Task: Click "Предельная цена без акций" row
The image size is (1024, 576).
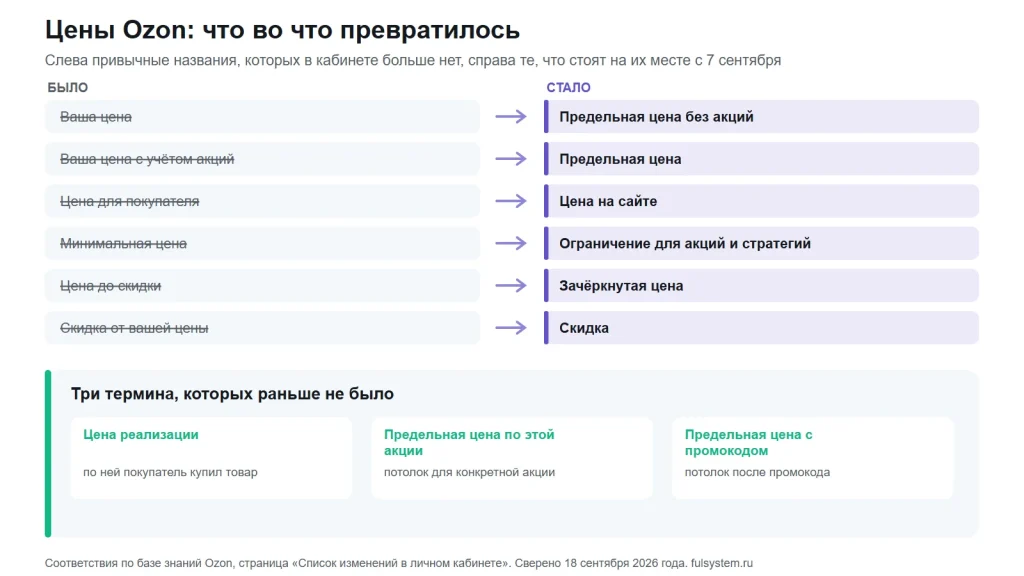Action: click(761, 117)
